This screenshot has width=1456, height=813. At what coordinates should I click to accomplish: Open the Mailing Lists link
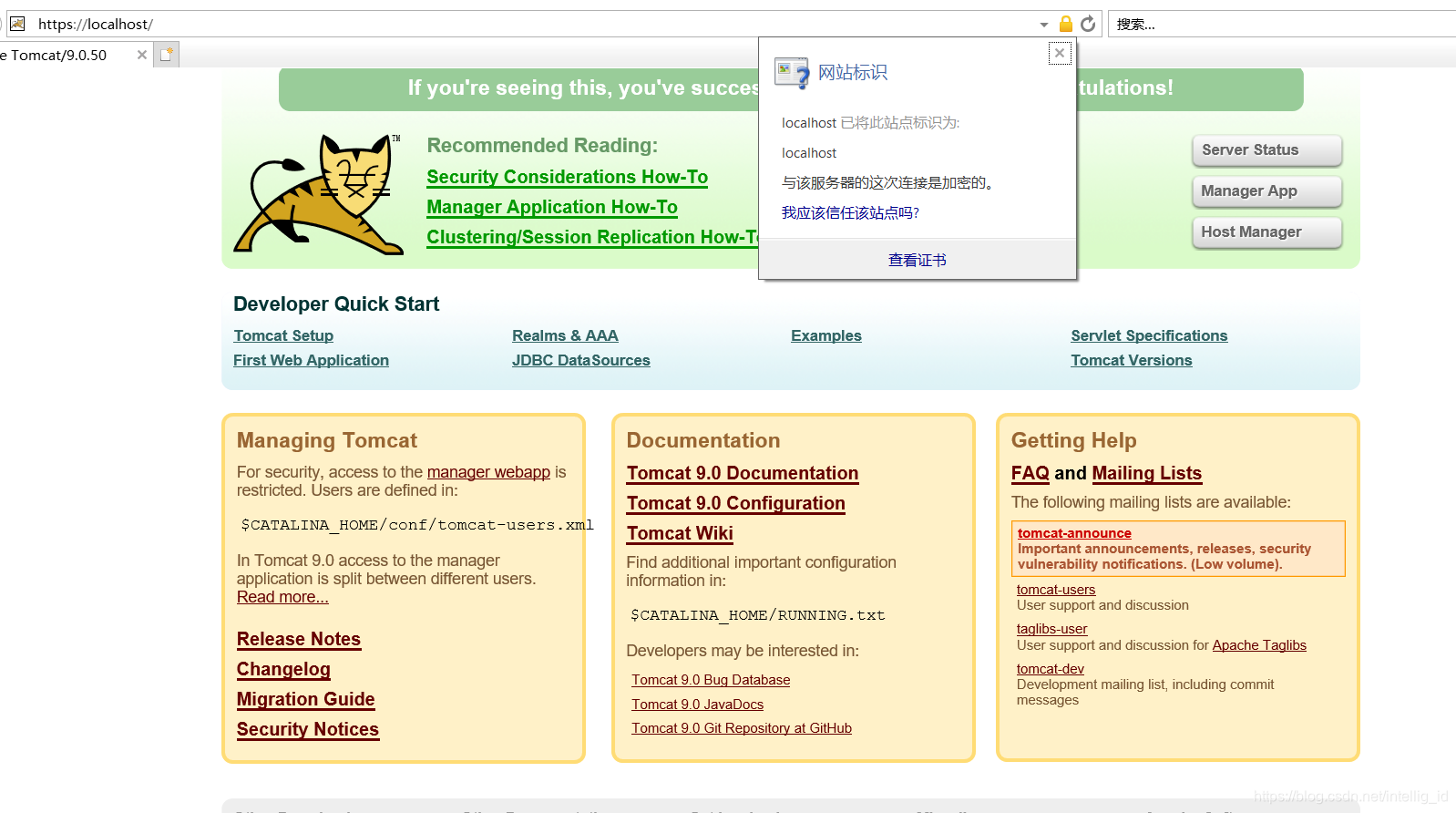point(1147,474)
